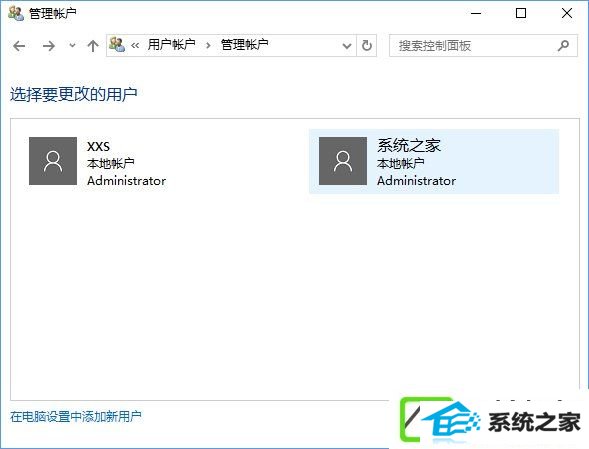Select the 系统之家 account avatar
The width and height of the screenshot is (589, 449).
(343, 161)
